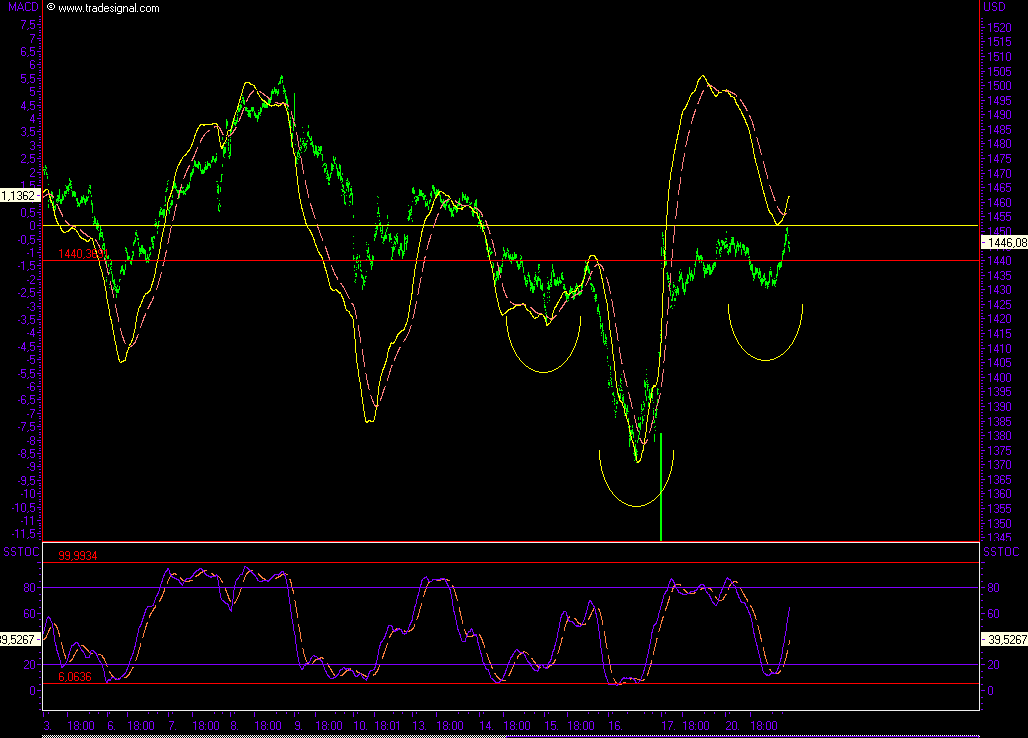Select the red 1440,3652 level label

click(x=82, y=254)
